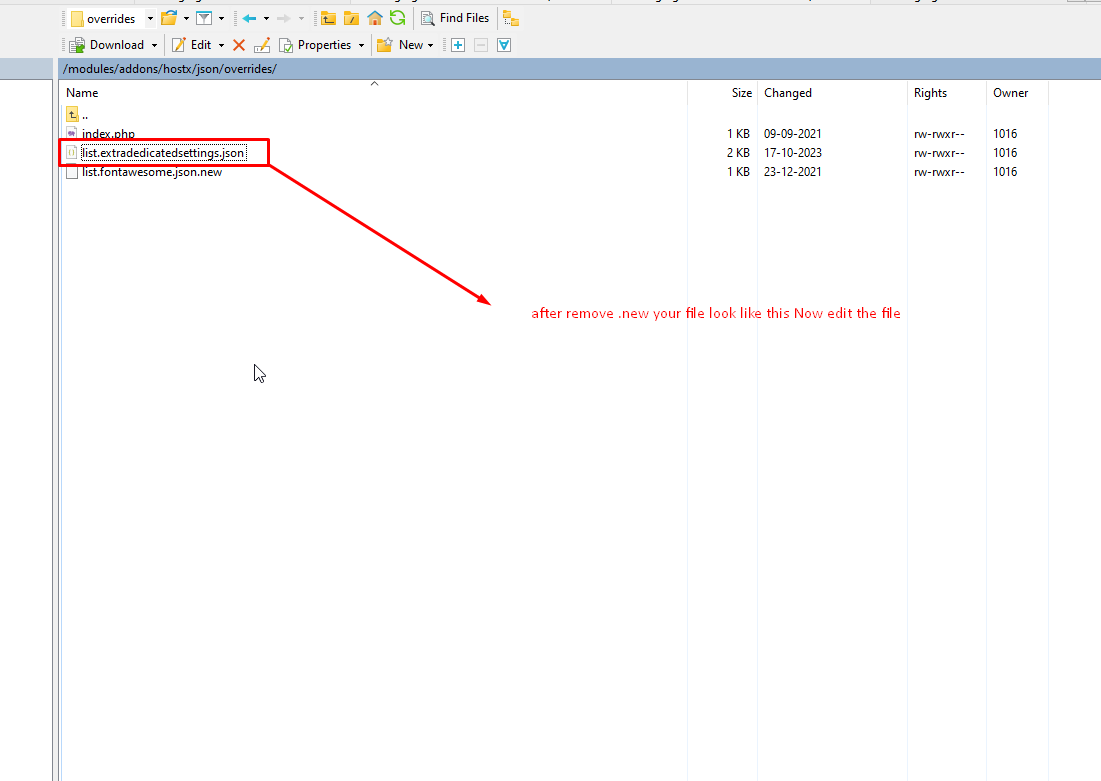Go to the parent directory icon
Viewport: 1101px width, 781px height.
pos(329,18)
